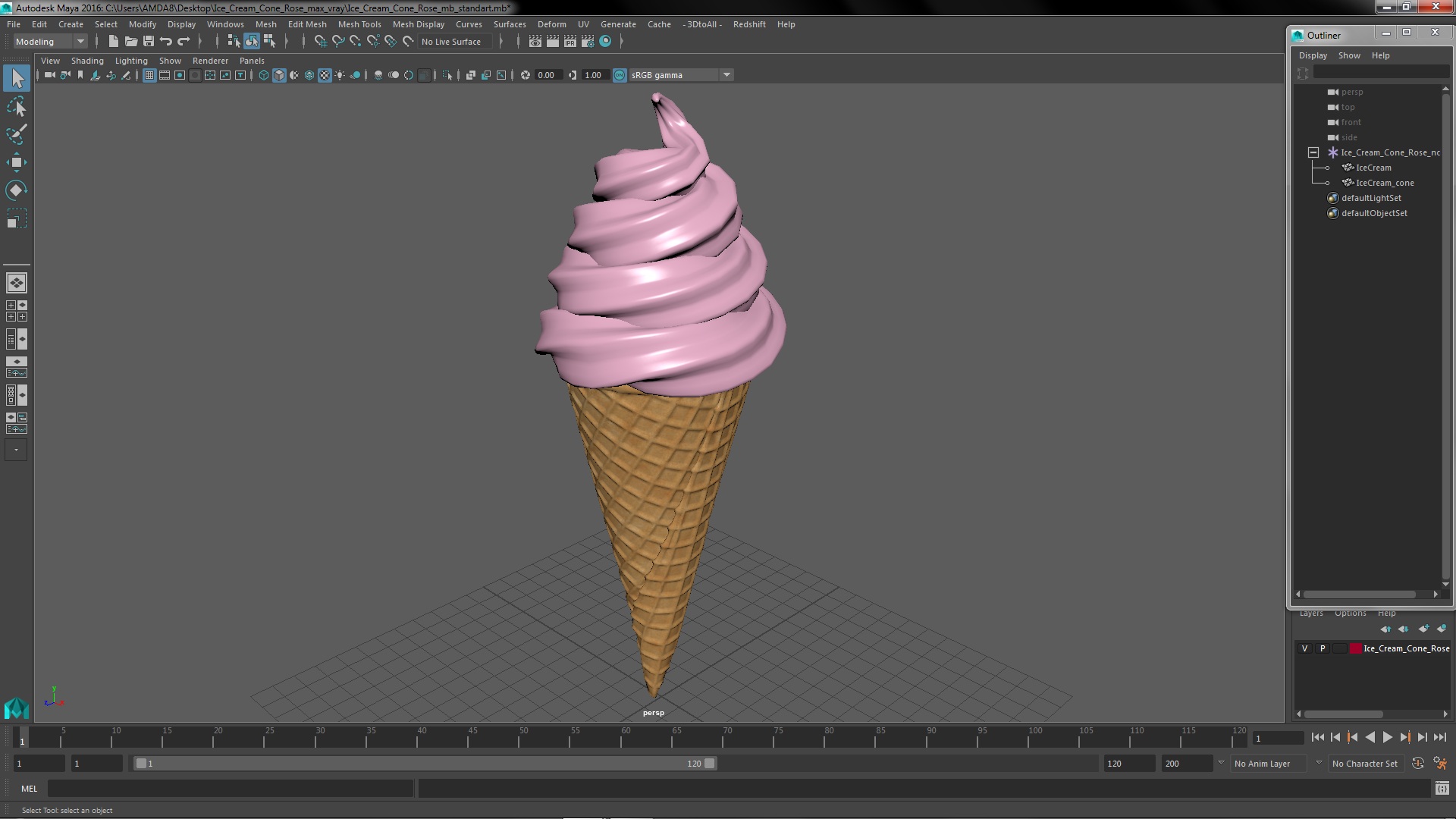Play animation backwards
This screenshot has width=1456, height=819.
point(1370,737)
